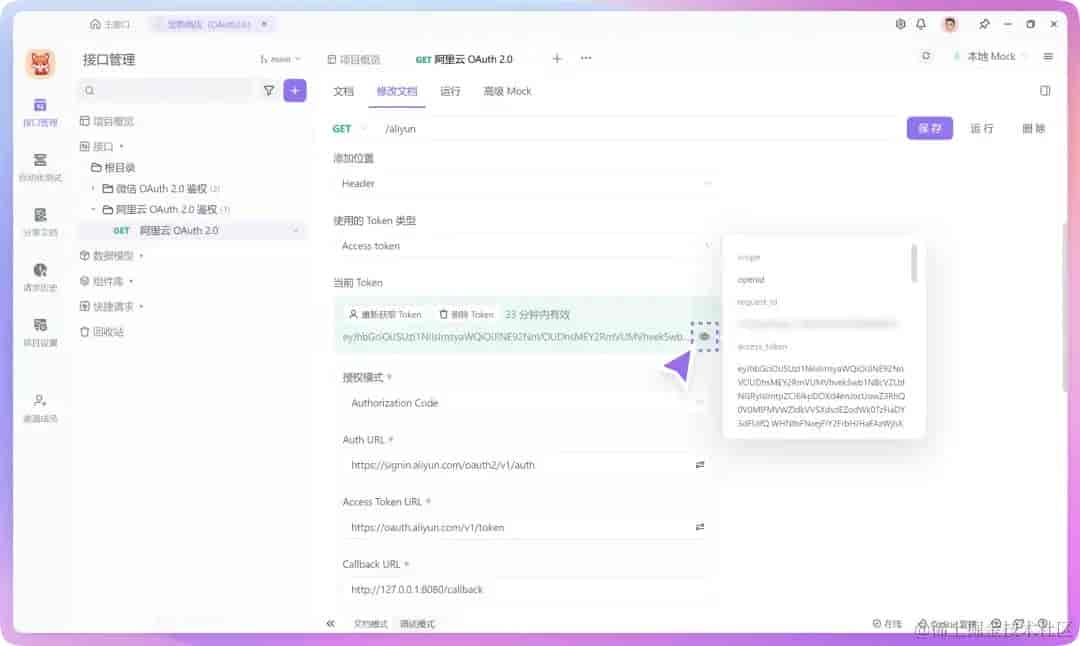Click the 运行 button next to 保存

[x=982, y=128]
